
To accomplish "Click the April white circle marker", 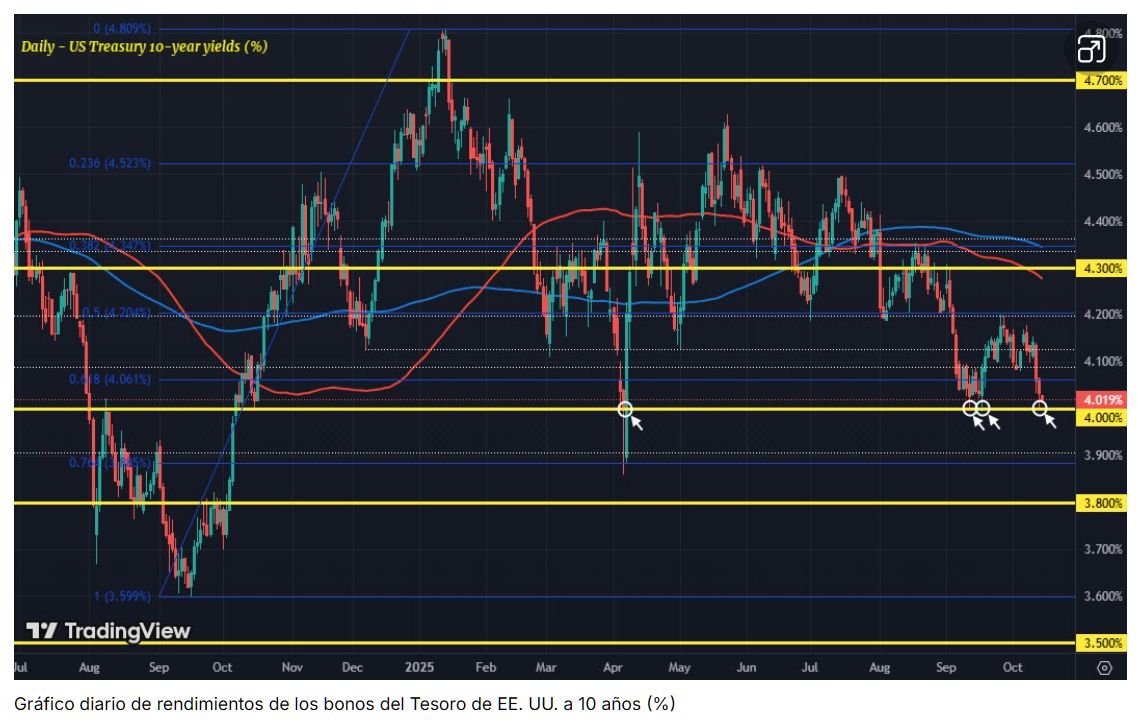I will 625,409.
